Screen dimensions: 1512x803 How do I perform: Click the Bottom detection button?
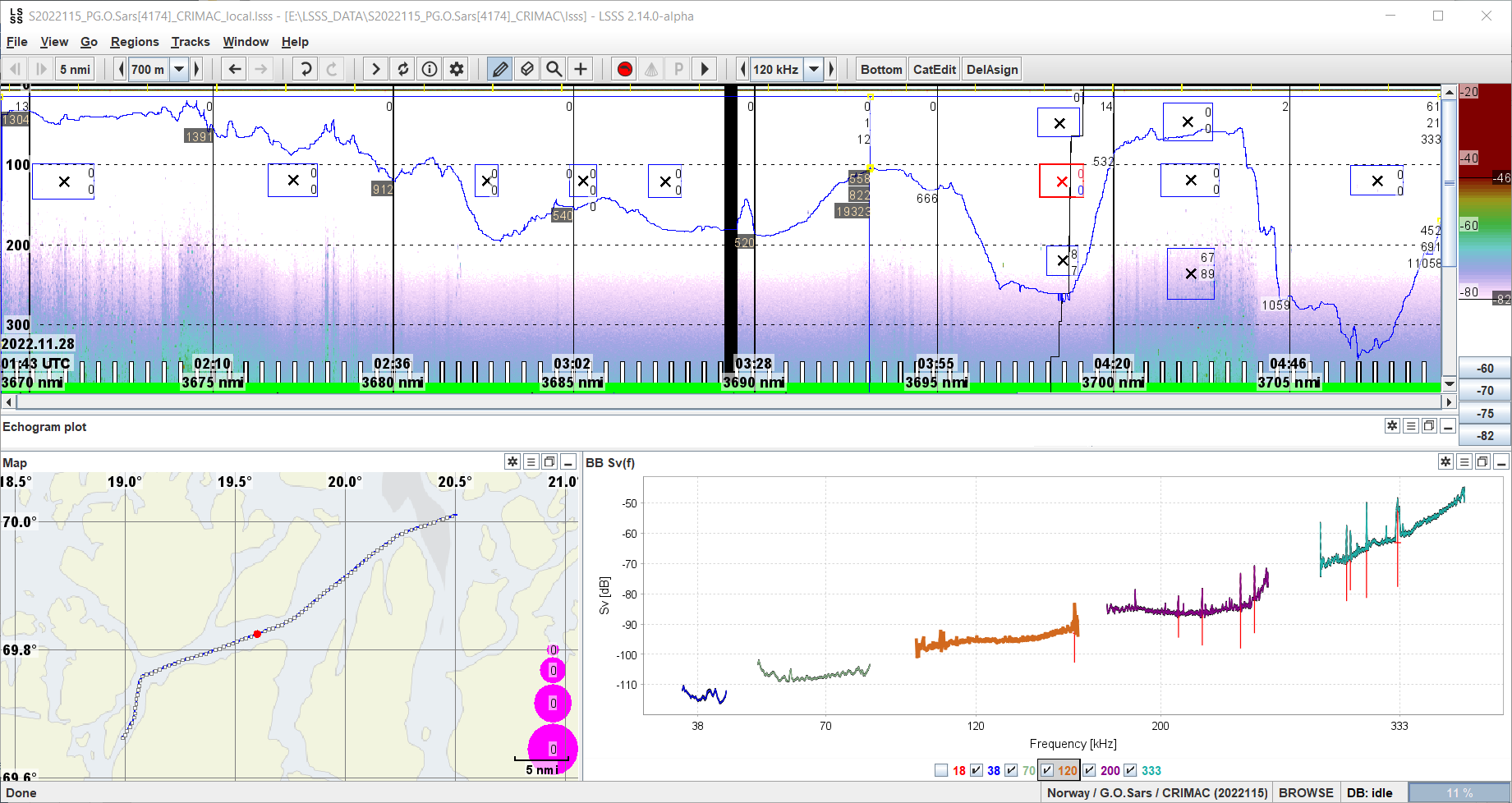880,69
